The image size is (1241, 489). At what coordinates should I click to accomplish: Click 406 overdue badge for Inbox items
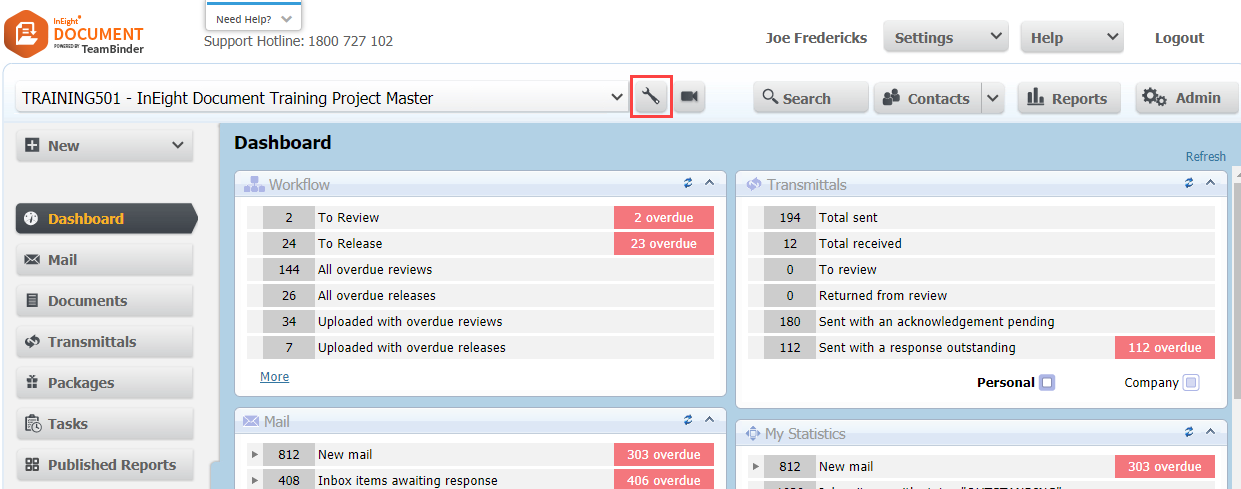click(664, 481)
